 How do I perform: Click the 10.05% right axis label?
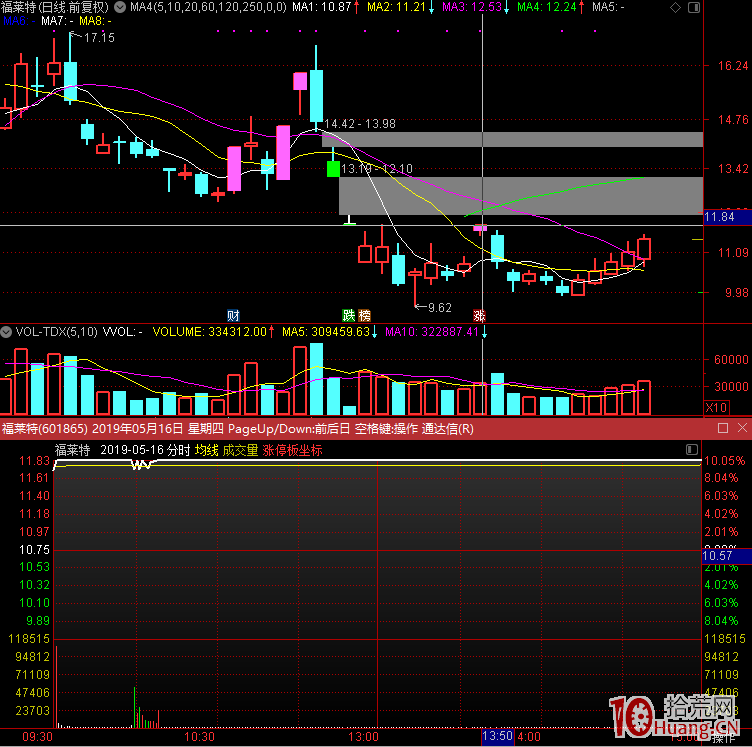click(725, 461)
